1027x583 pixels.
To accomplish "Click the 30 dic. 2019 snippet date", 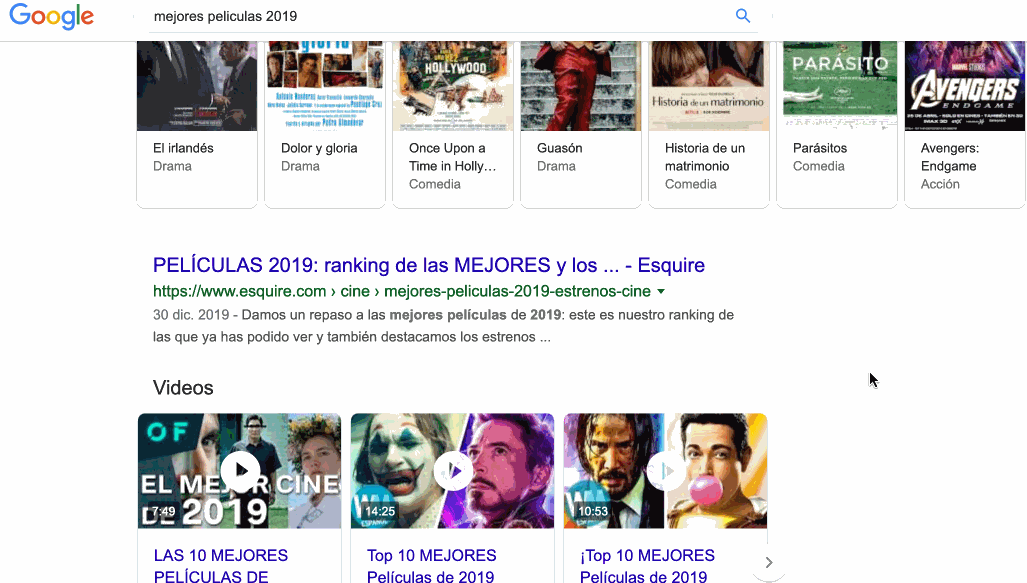I will tap(191, 315).
